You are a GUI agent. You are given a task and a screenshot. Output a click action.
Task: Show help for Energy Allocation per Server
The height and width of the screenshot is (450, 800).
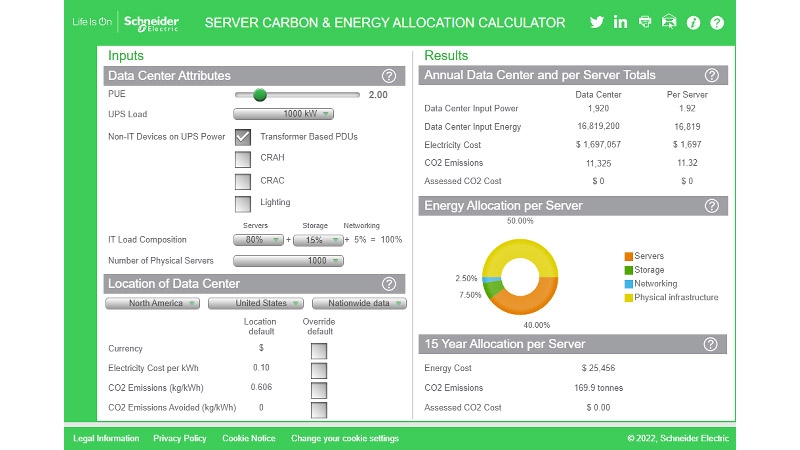pos(712,206)
